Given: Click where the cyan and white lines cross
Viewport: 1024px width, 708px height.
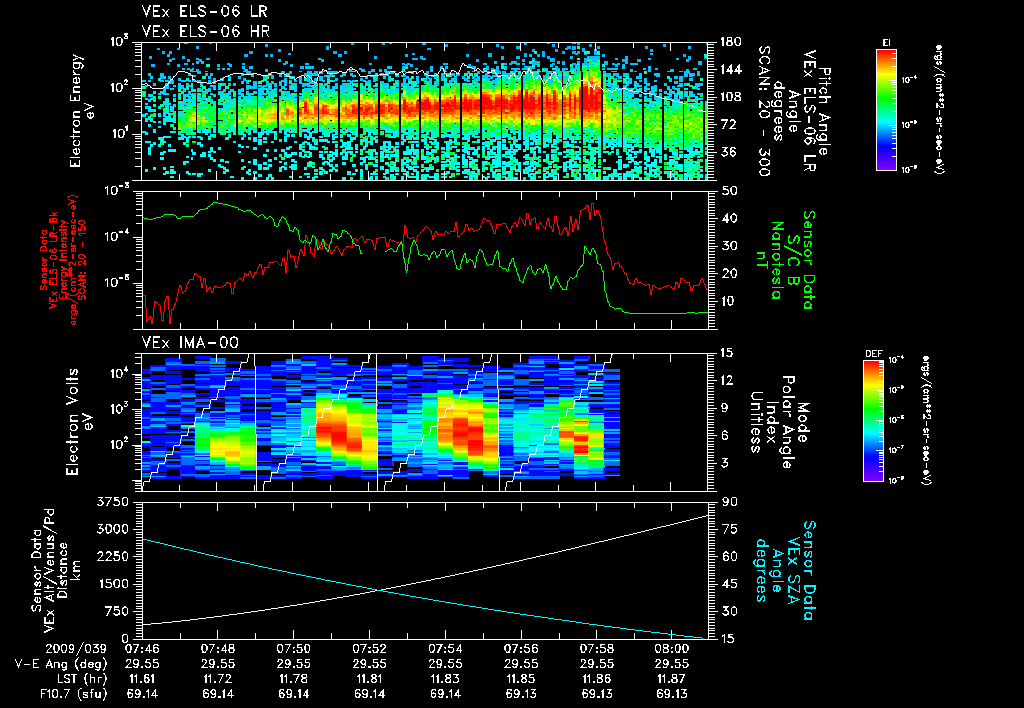Looking at the screenshot, I should click(x=379, y=590).
